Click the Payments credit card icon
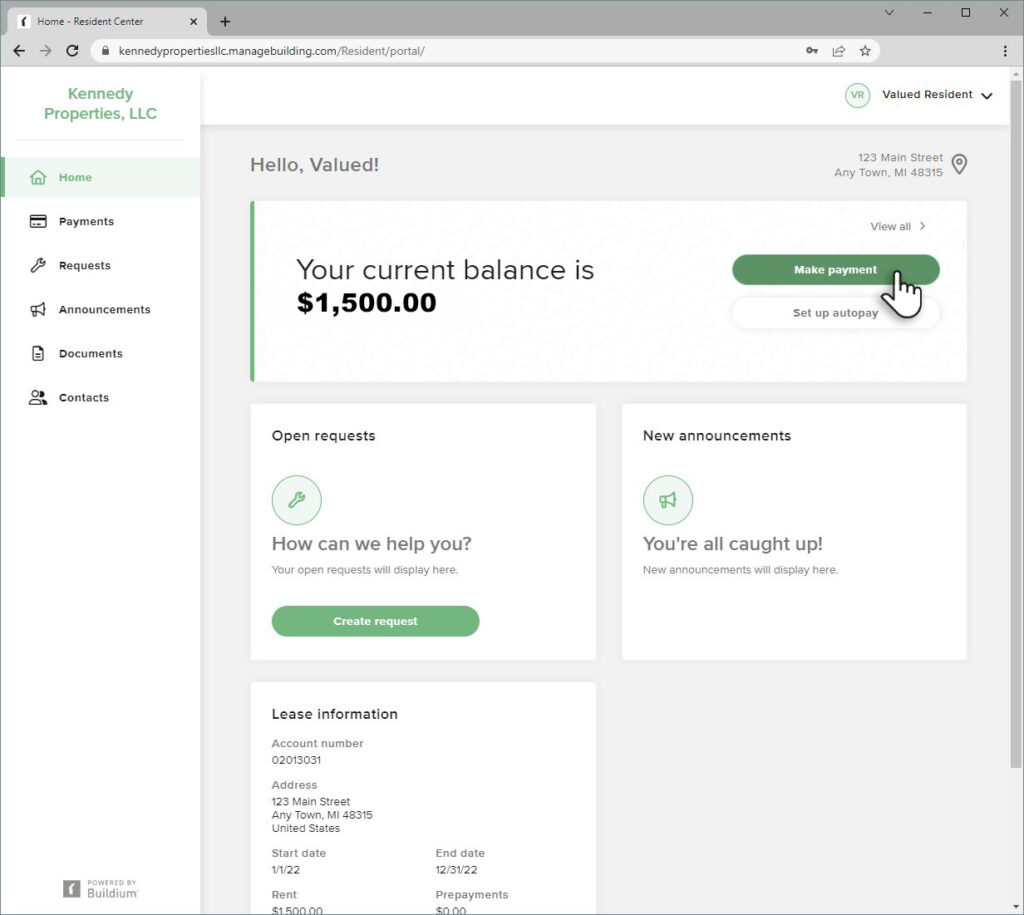The image size is (1024, 915). 38,222
